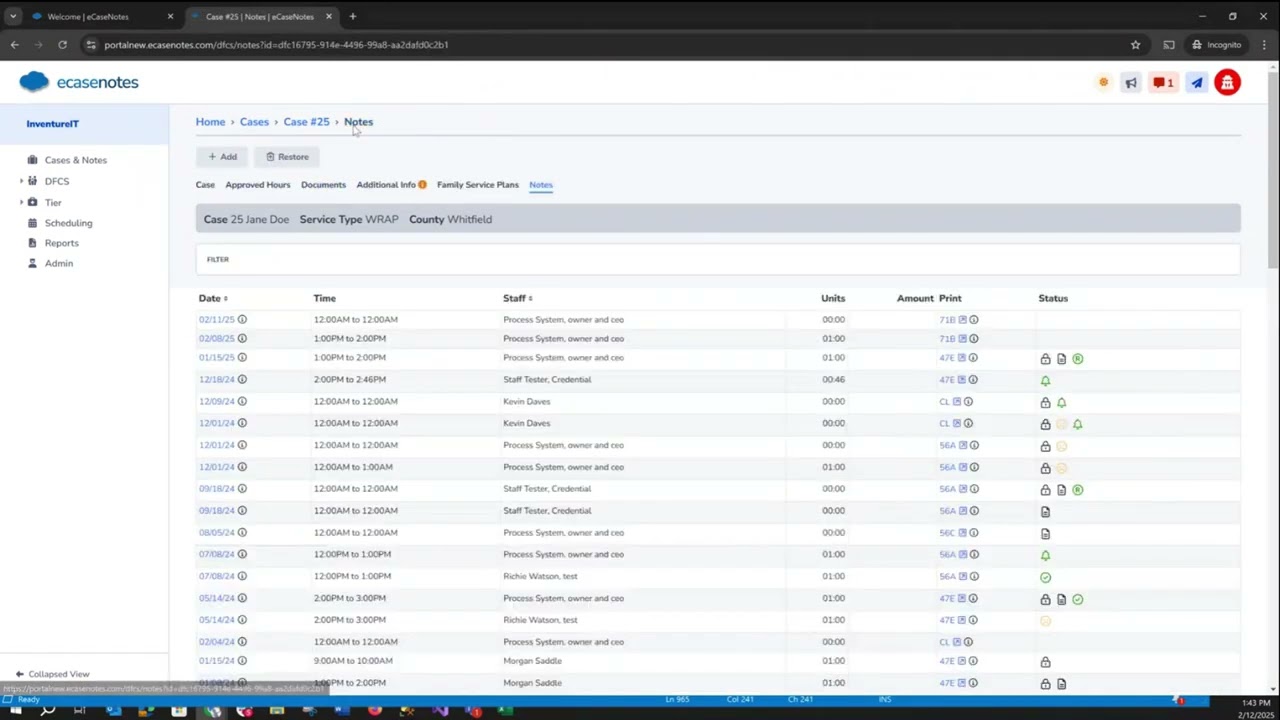The width and height of the screenshot is (1280, 720).
Task: Go to Home in the breadcrumb
Action: click(210, 122)
